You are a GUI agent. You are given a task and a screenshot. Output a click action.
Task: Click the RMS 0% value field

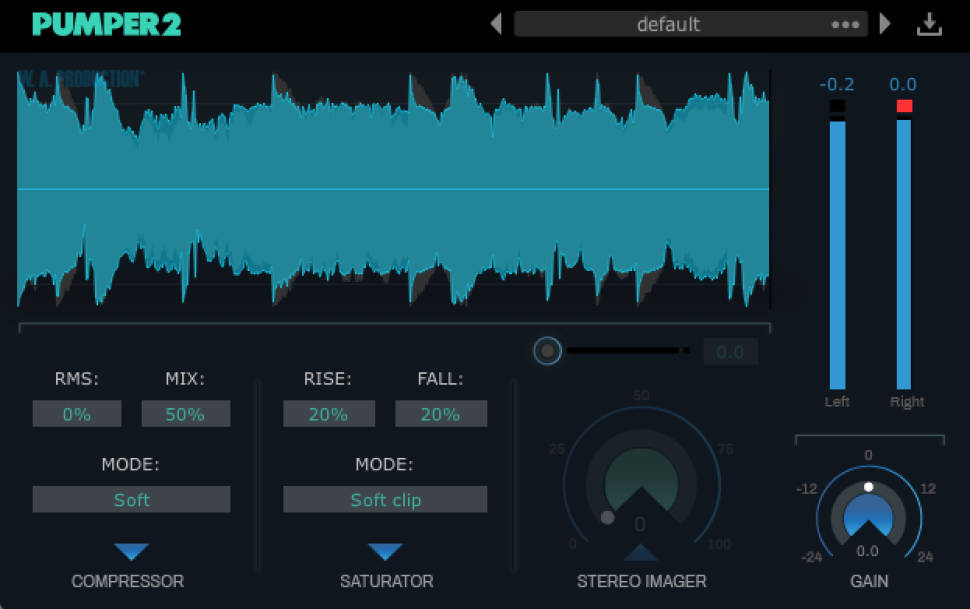pos(77,413)
